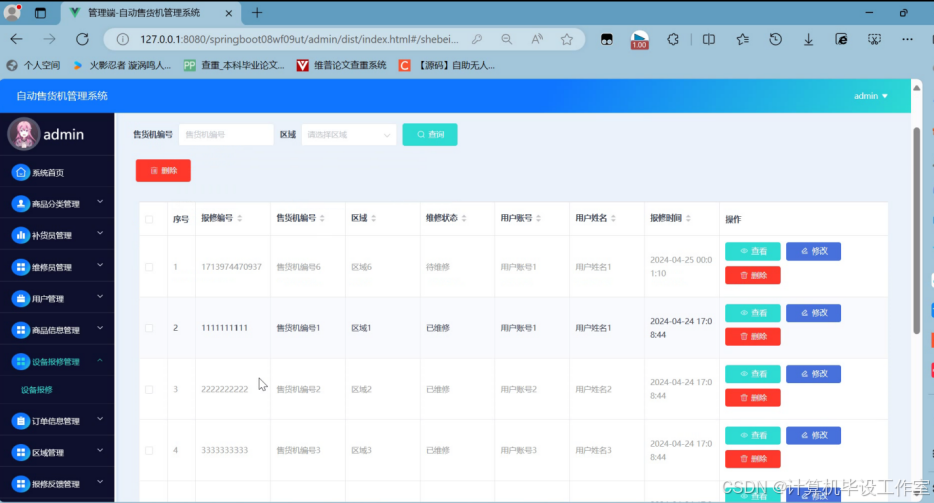Activate the read aloud icon
The height and width of the screenshot is (503, 934).
537,39
